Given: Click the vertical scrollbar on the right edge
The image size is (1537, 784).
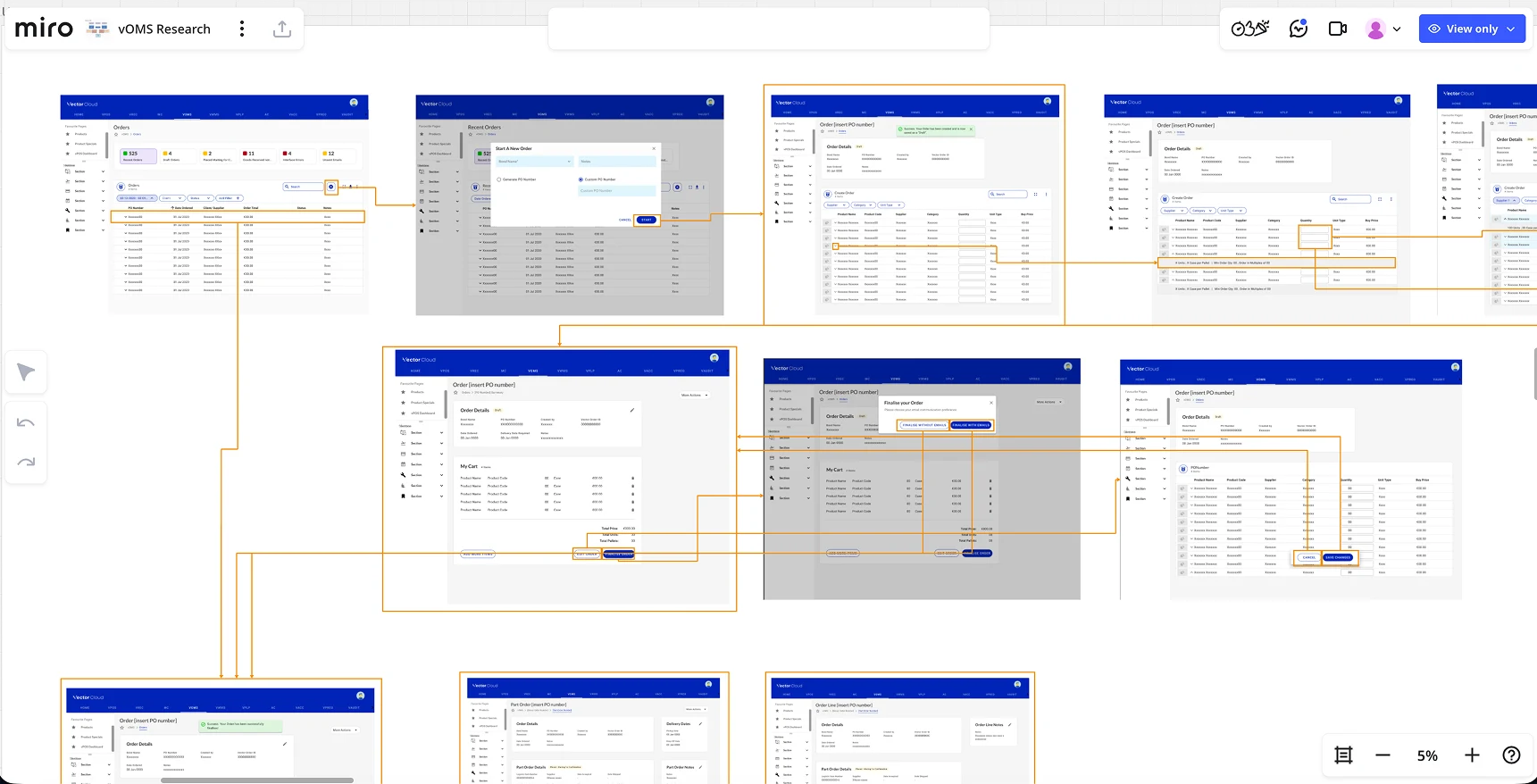Looking at the screenshot, I should pos(1534,373).
